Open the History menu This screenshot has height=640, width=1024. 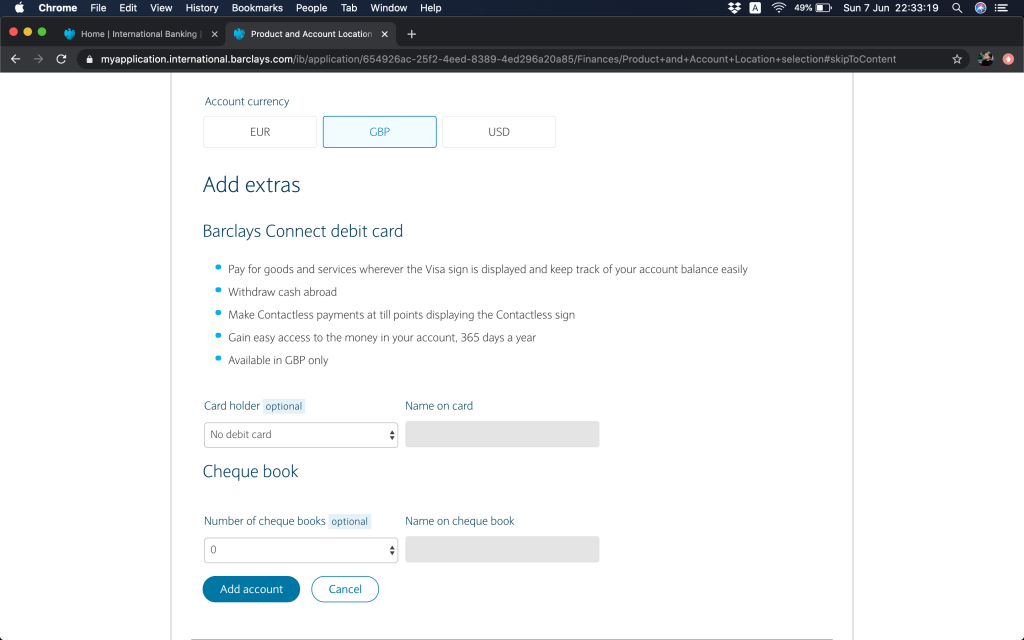click(202, 8)
